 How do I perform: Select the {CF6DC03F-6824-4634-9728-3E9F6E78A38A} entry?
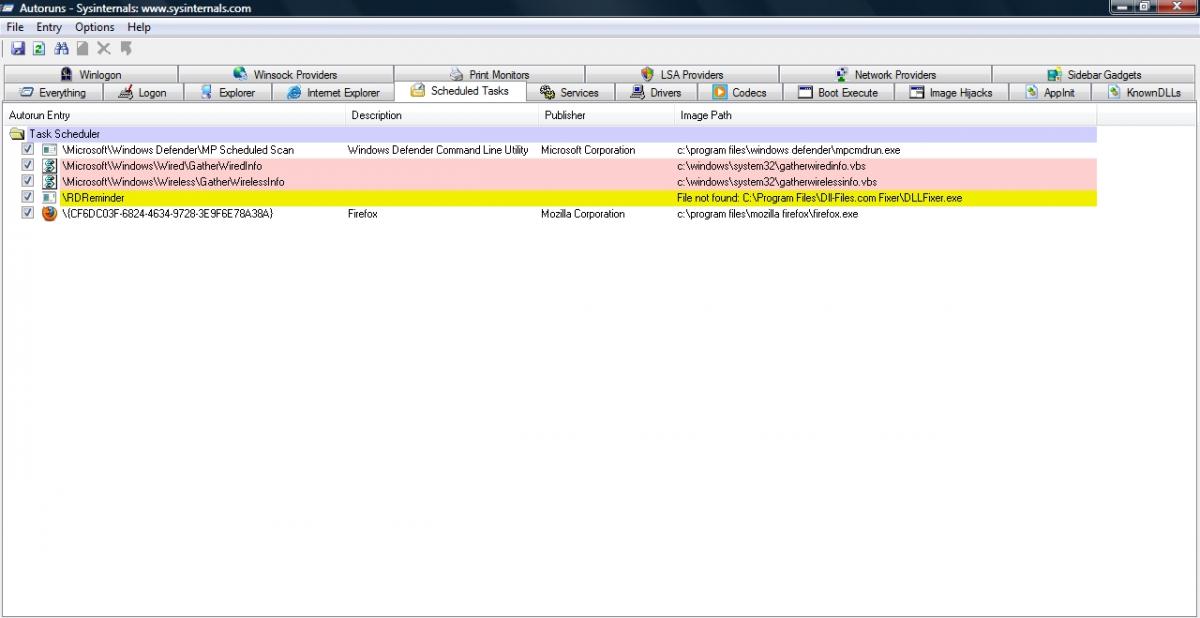click(167, 214)
